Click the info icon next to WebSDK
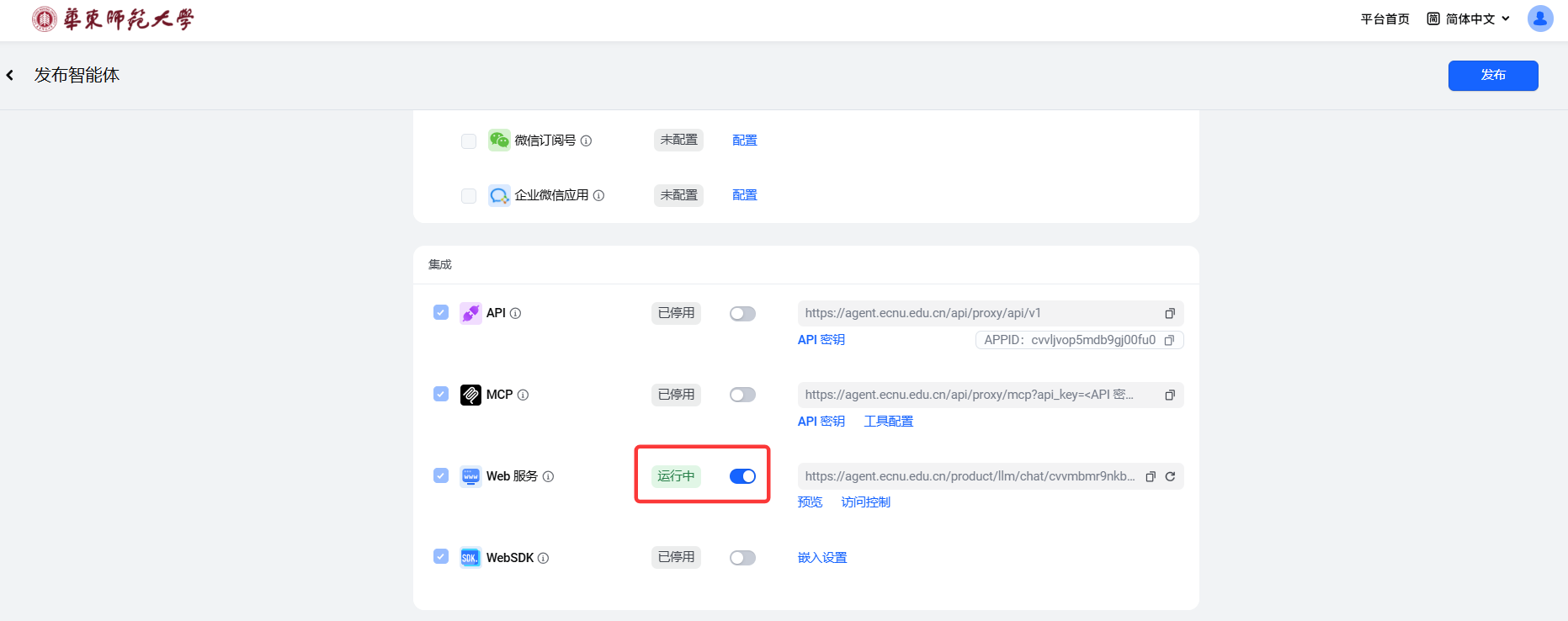 544,558
